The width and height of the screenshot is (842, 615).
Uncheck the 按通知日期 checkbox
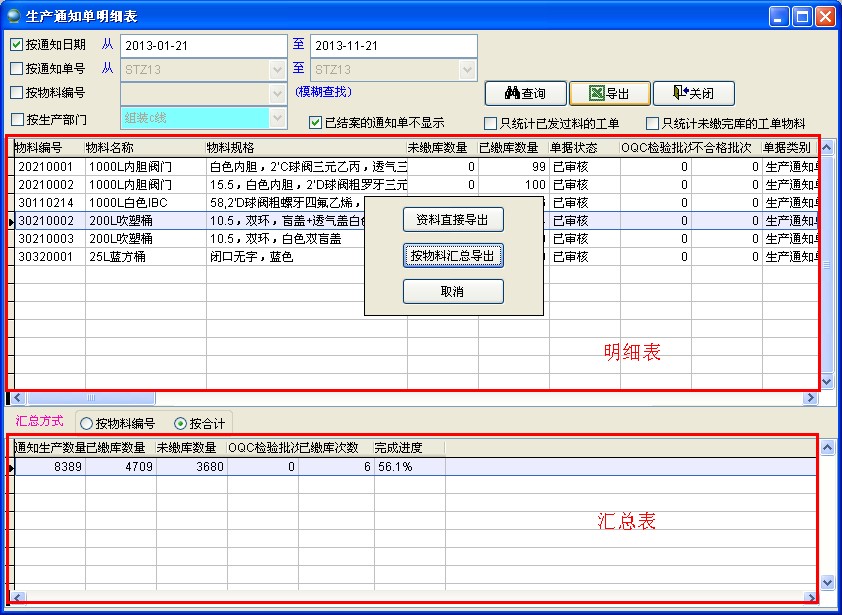tap(16, 44)
